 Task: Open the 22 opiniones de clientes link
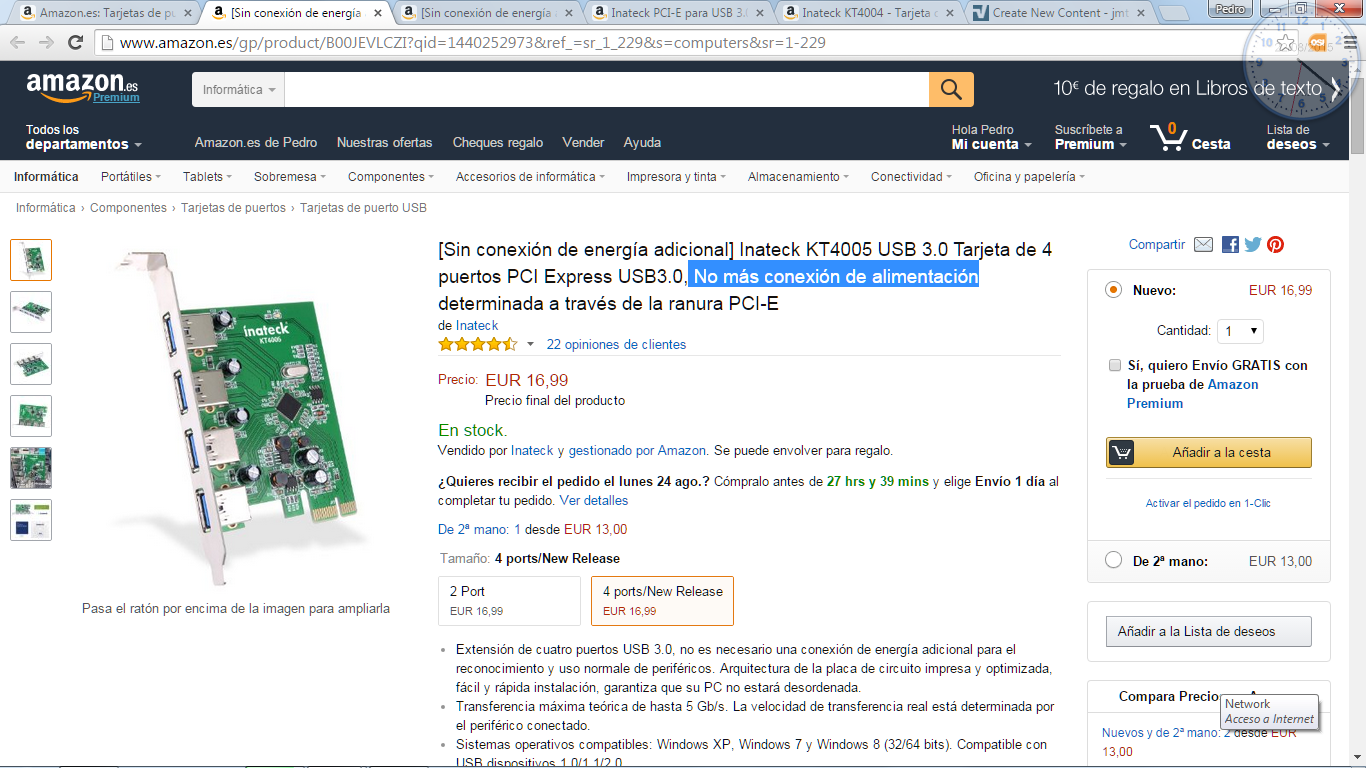coord(616,344)
